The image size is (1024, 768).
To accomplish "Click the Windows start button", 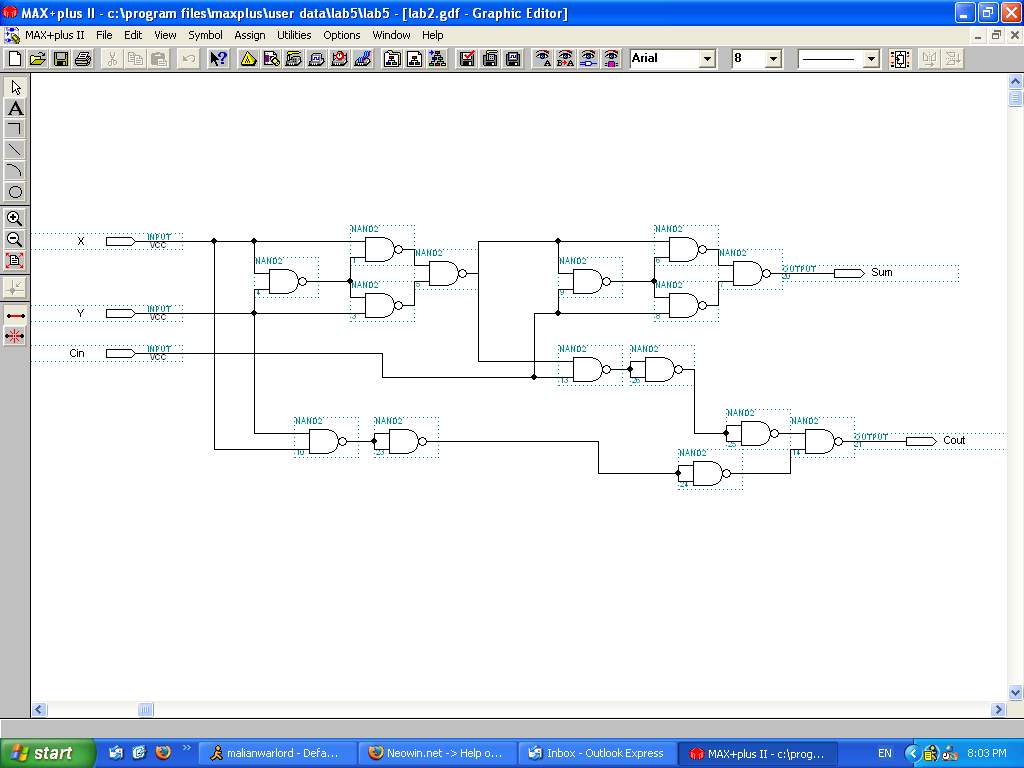I will [x=48, y=753].
